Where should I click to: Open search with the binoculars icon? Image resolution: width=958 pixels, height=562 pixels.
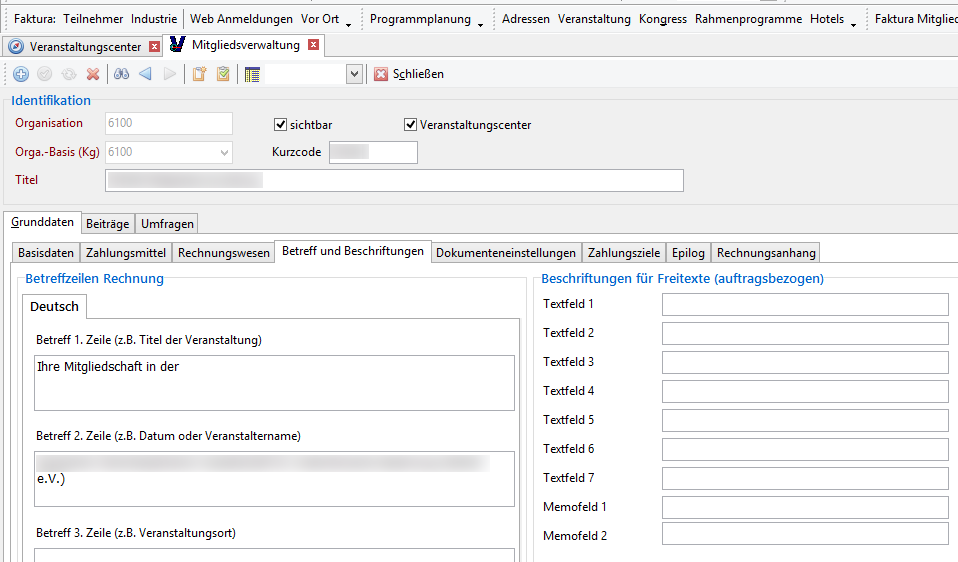coord(121,74)
